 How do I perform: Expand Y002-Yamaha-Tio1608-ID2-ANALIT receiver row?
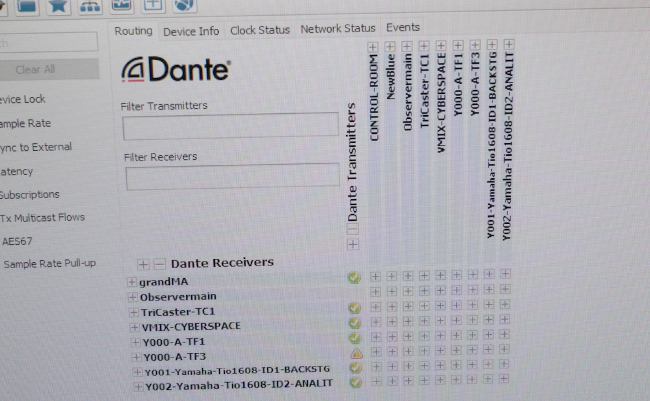point(138,386)
